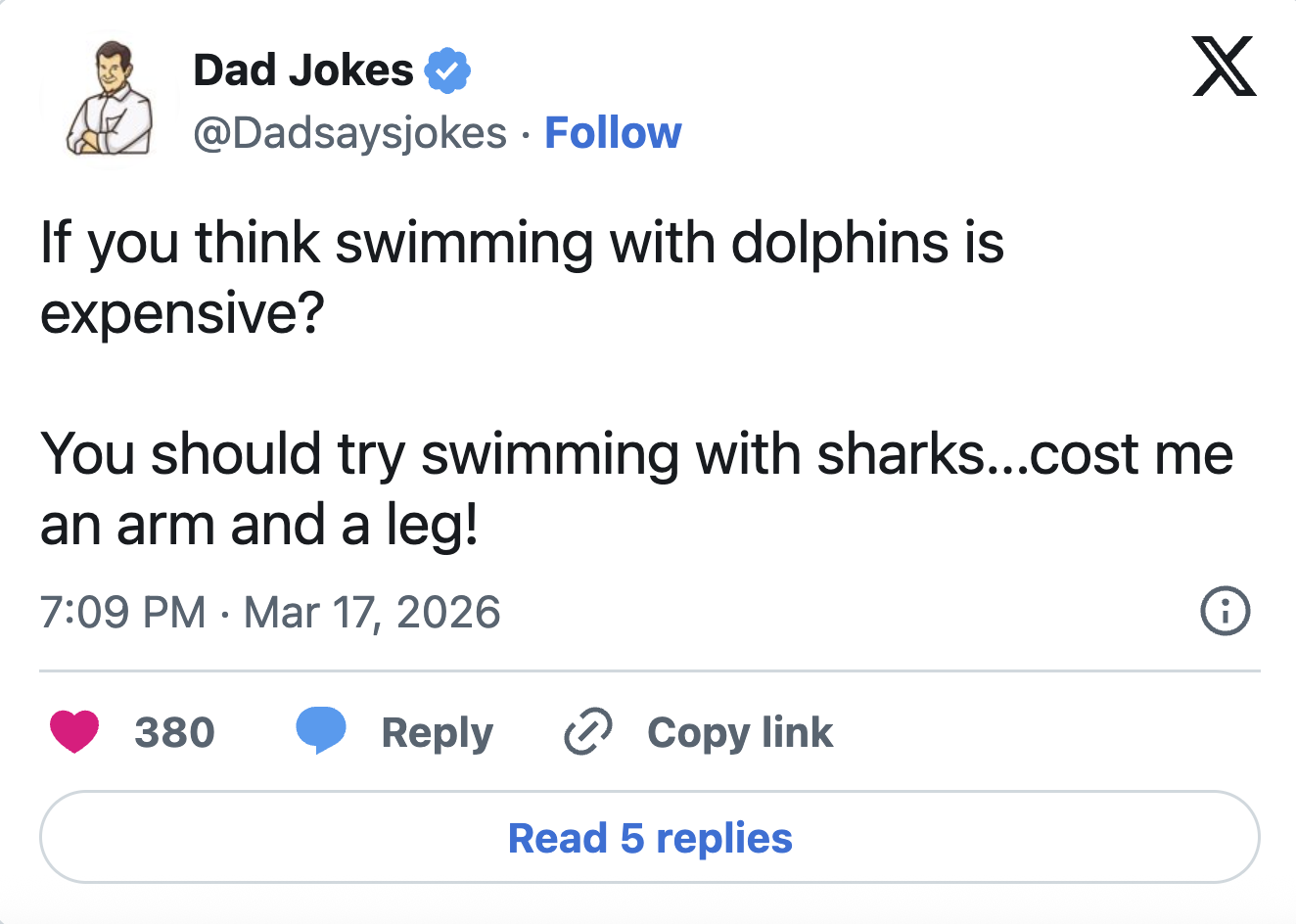
Task: Click the word 'expensive?' in tweet
Action: (x=182, y=313)
